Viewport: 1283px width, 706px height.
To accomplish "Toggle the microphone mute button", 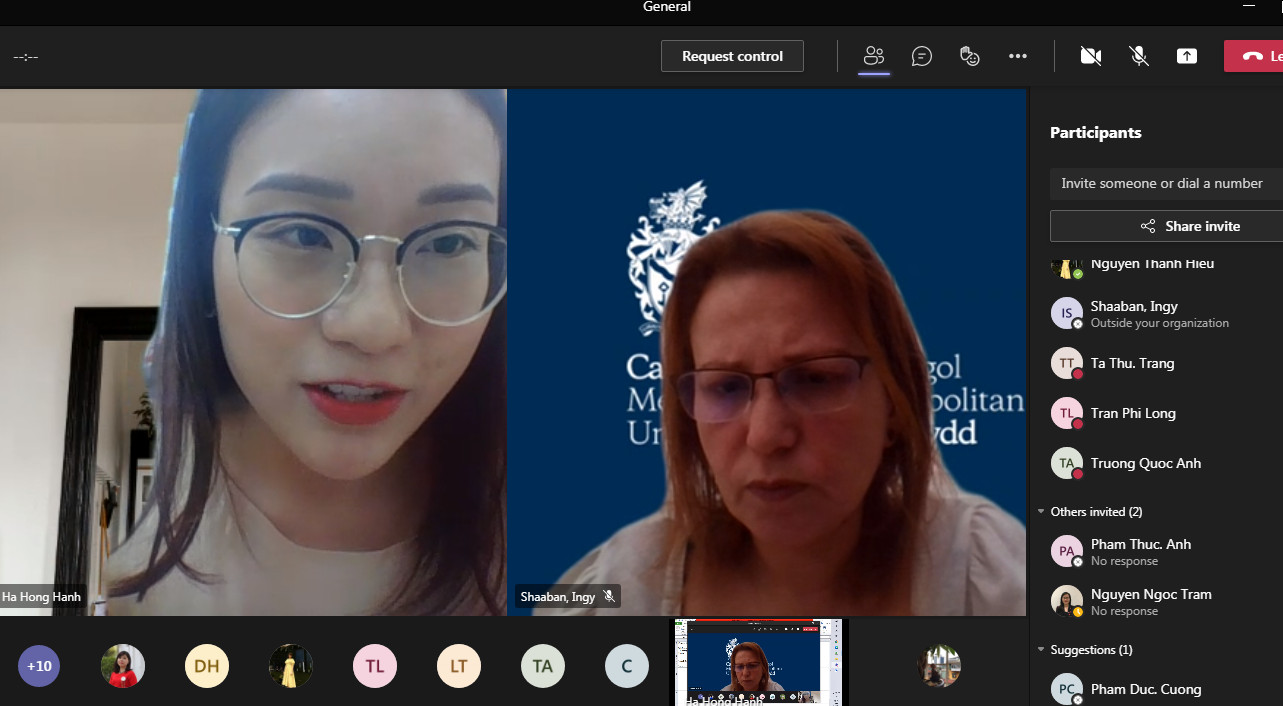I will pyautogui.click(x=1139, y=56).
